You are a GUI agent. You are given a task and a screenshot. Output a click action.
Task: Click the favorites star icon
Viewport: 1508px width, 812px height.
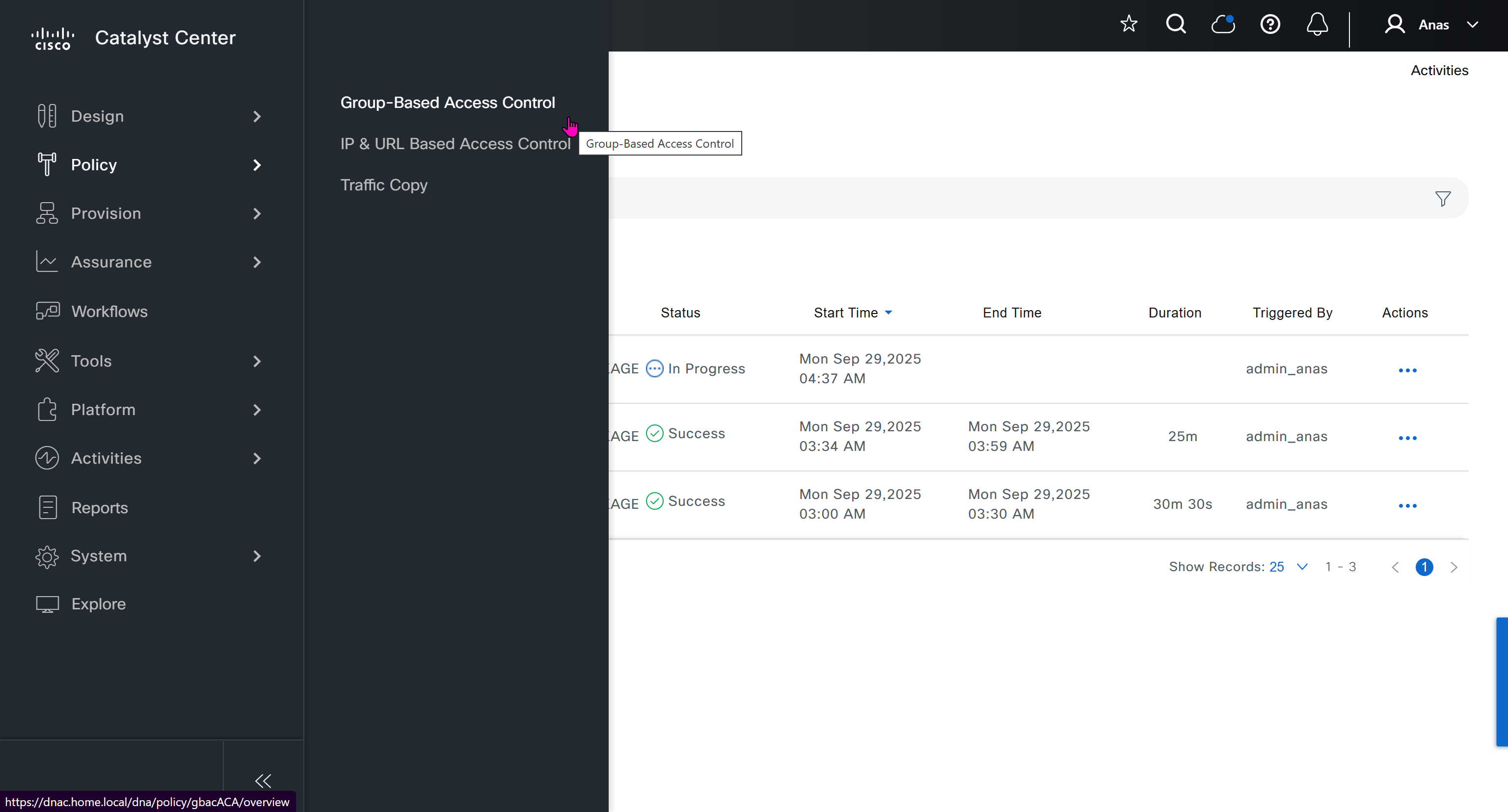[1128, 24]
